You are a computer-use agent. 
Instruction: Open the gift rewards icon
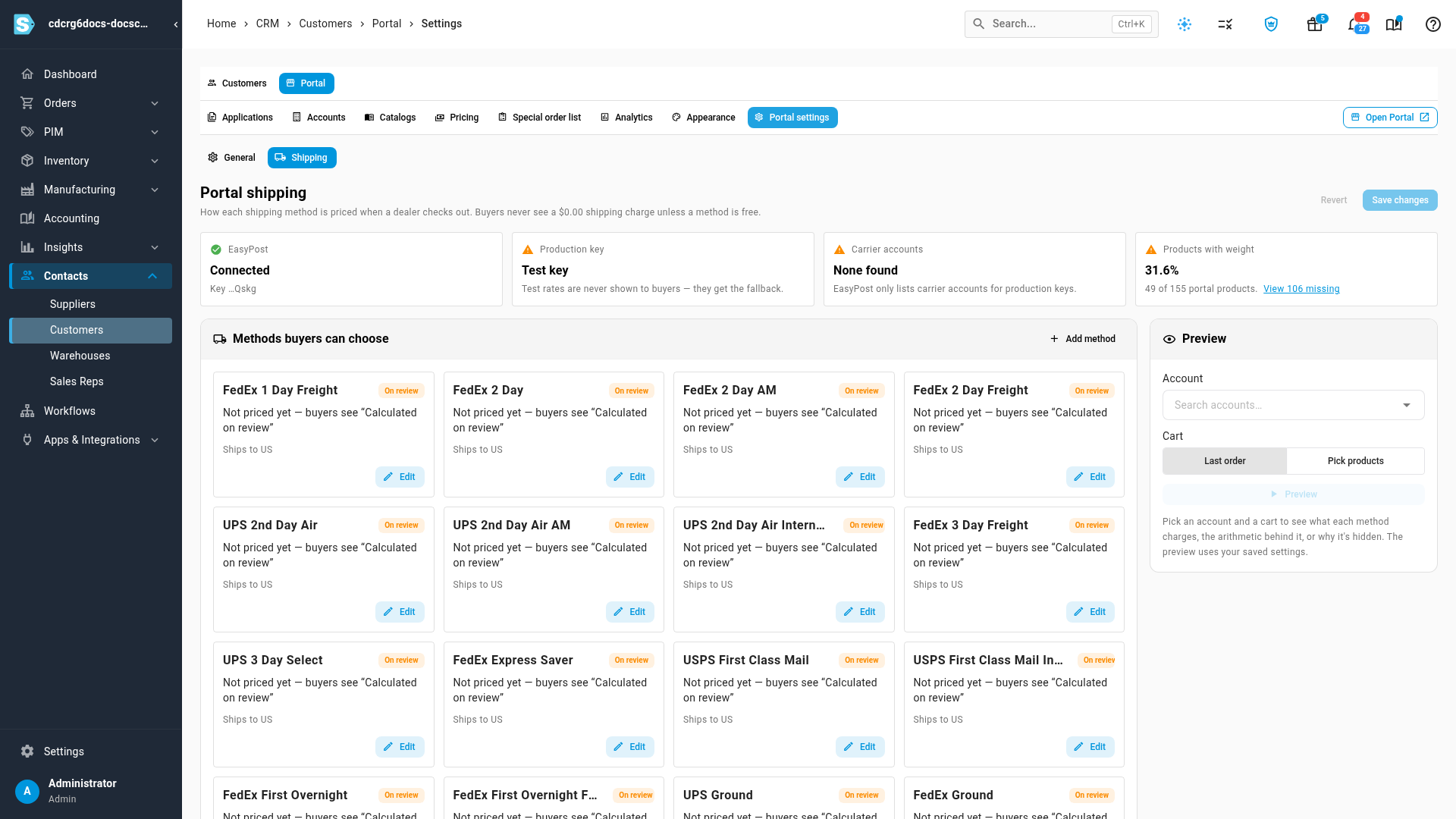[x=1314, y=24]
